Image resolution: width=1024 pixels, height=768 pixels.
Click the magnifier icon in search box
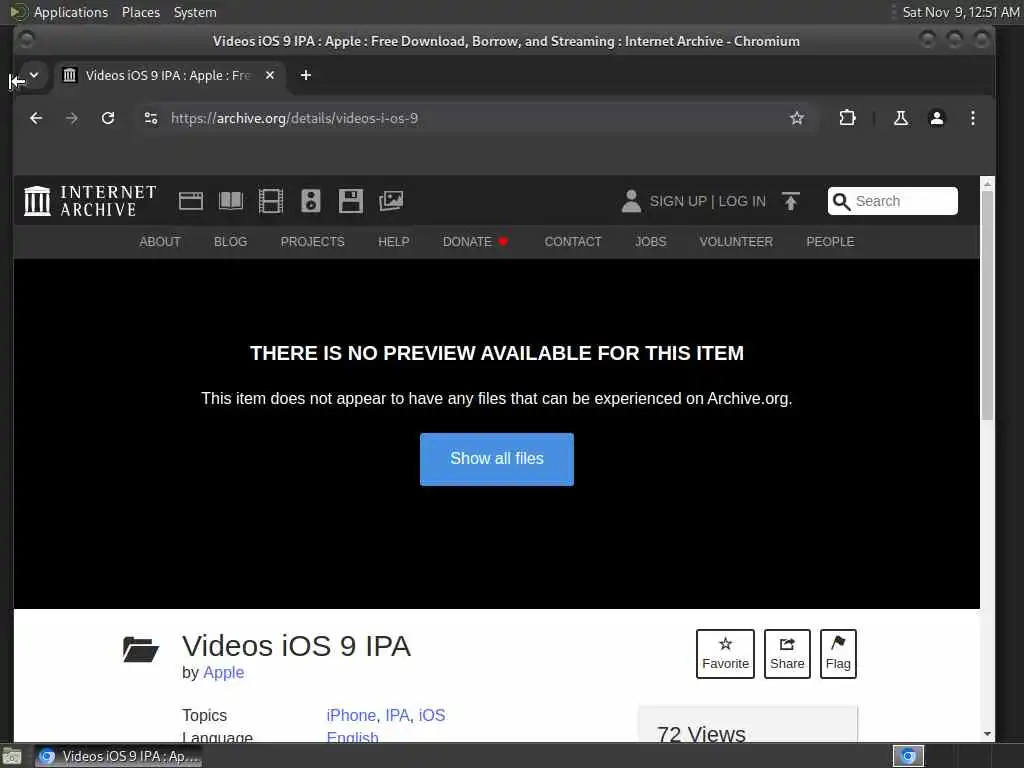[842, 201]
